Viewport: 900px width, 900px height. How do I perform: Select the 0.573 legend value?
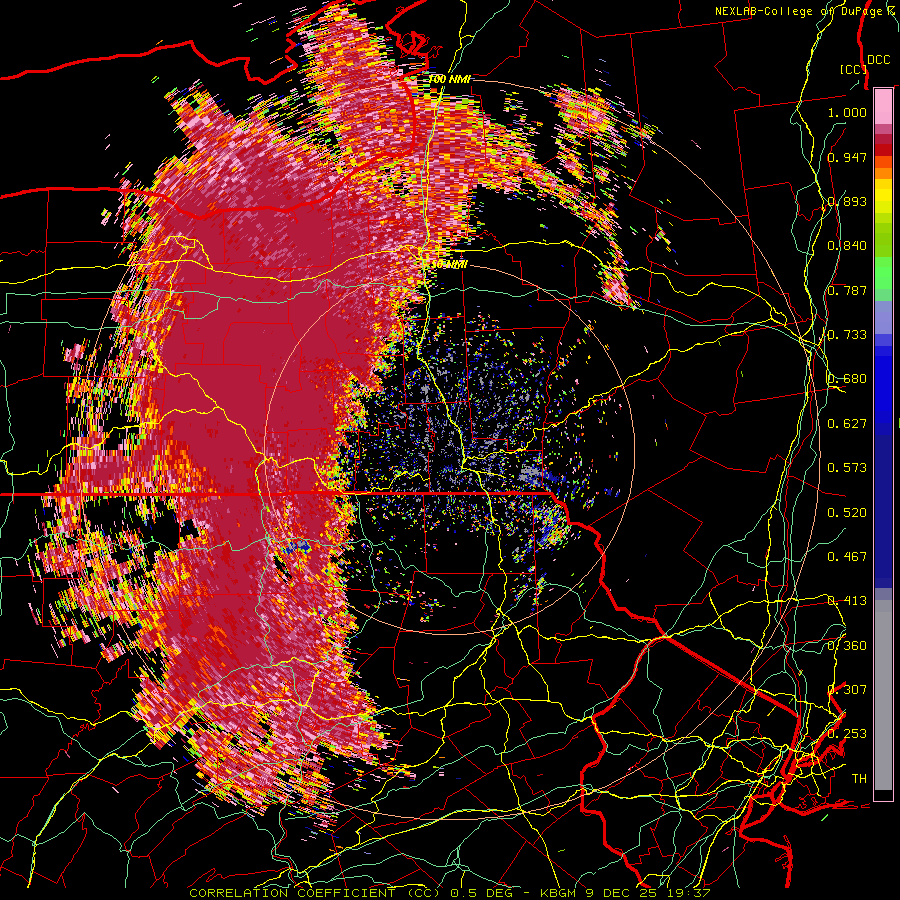point(847,468)
